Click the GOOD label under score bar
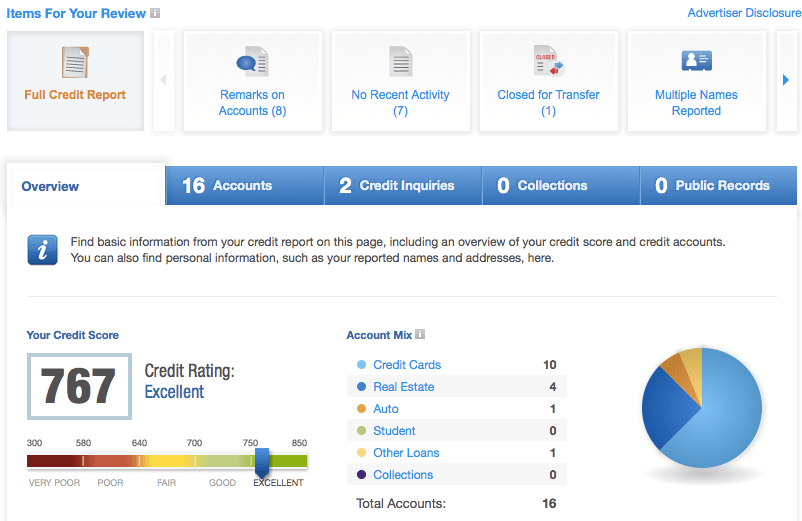This screenshot has width=802, height=521. tap(222, 483)
